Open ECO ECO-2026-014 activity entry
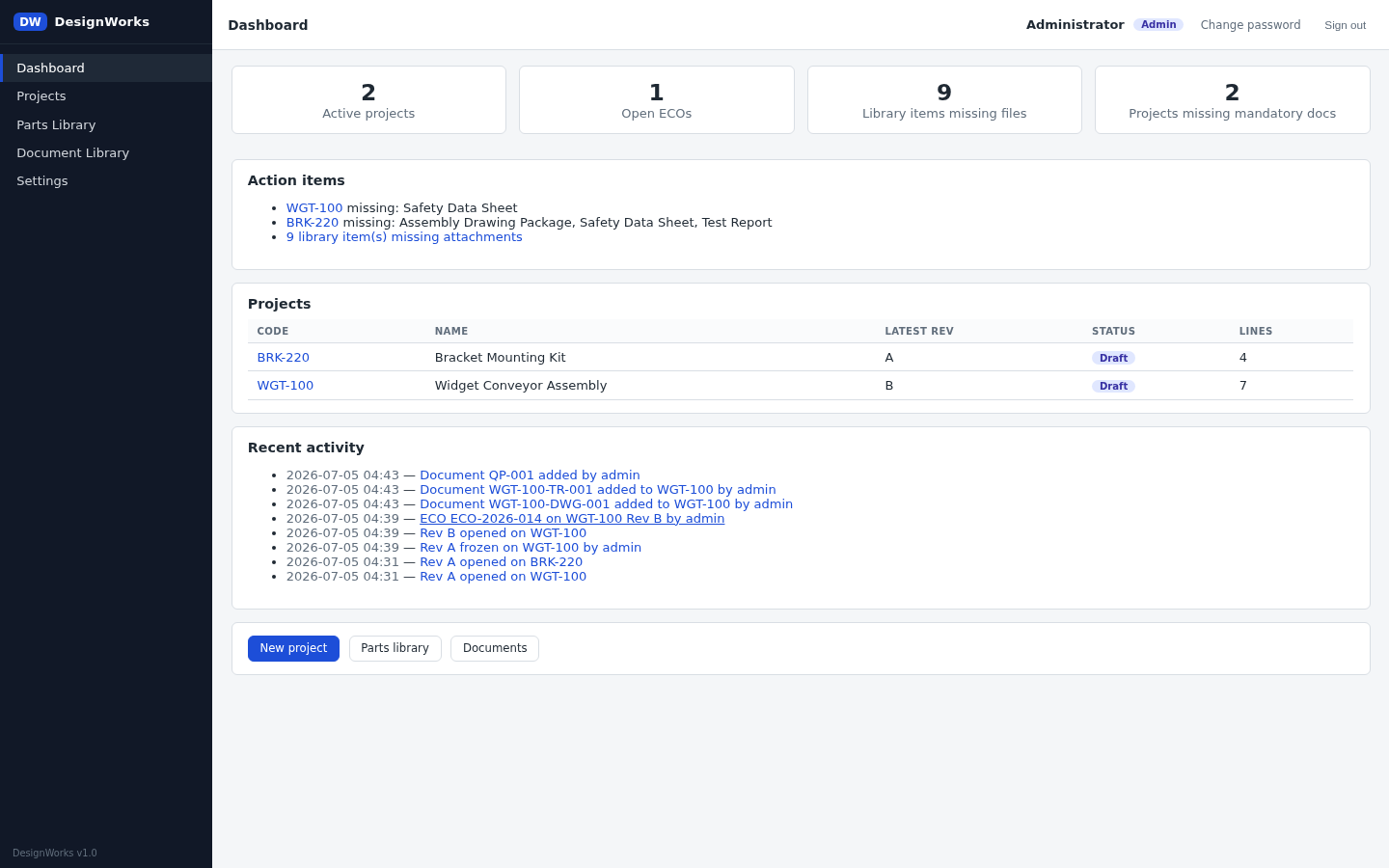The image size is (1389, 868). tap(572, 519)
